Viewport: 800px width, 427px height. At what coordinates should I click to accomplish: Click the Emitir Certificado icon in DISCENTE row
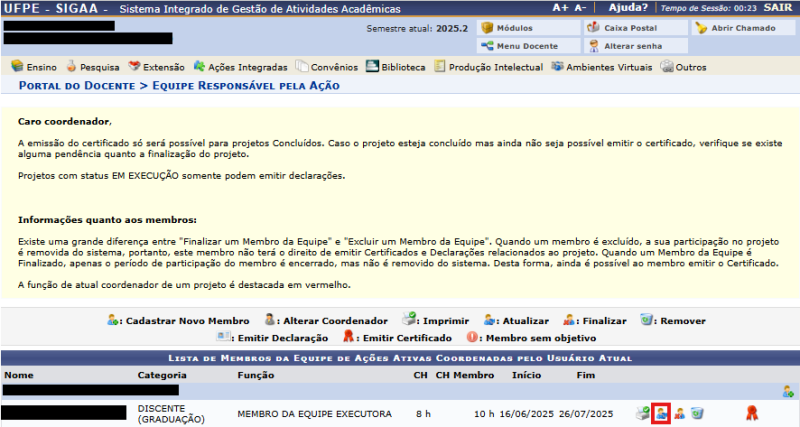[x=752, y=412]
